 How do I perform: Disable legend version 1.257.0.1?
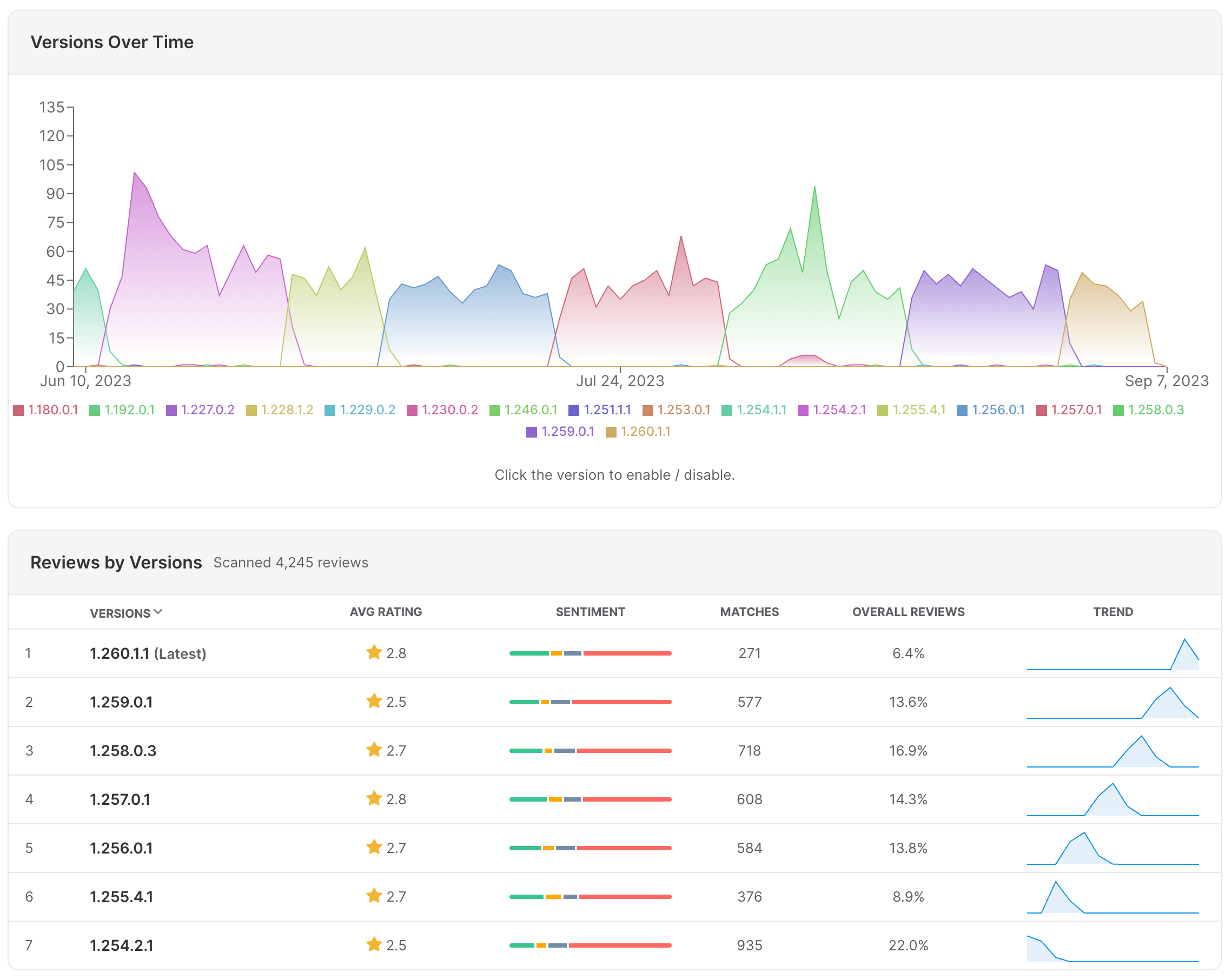pyautogui.click(x=1069, y=410)
